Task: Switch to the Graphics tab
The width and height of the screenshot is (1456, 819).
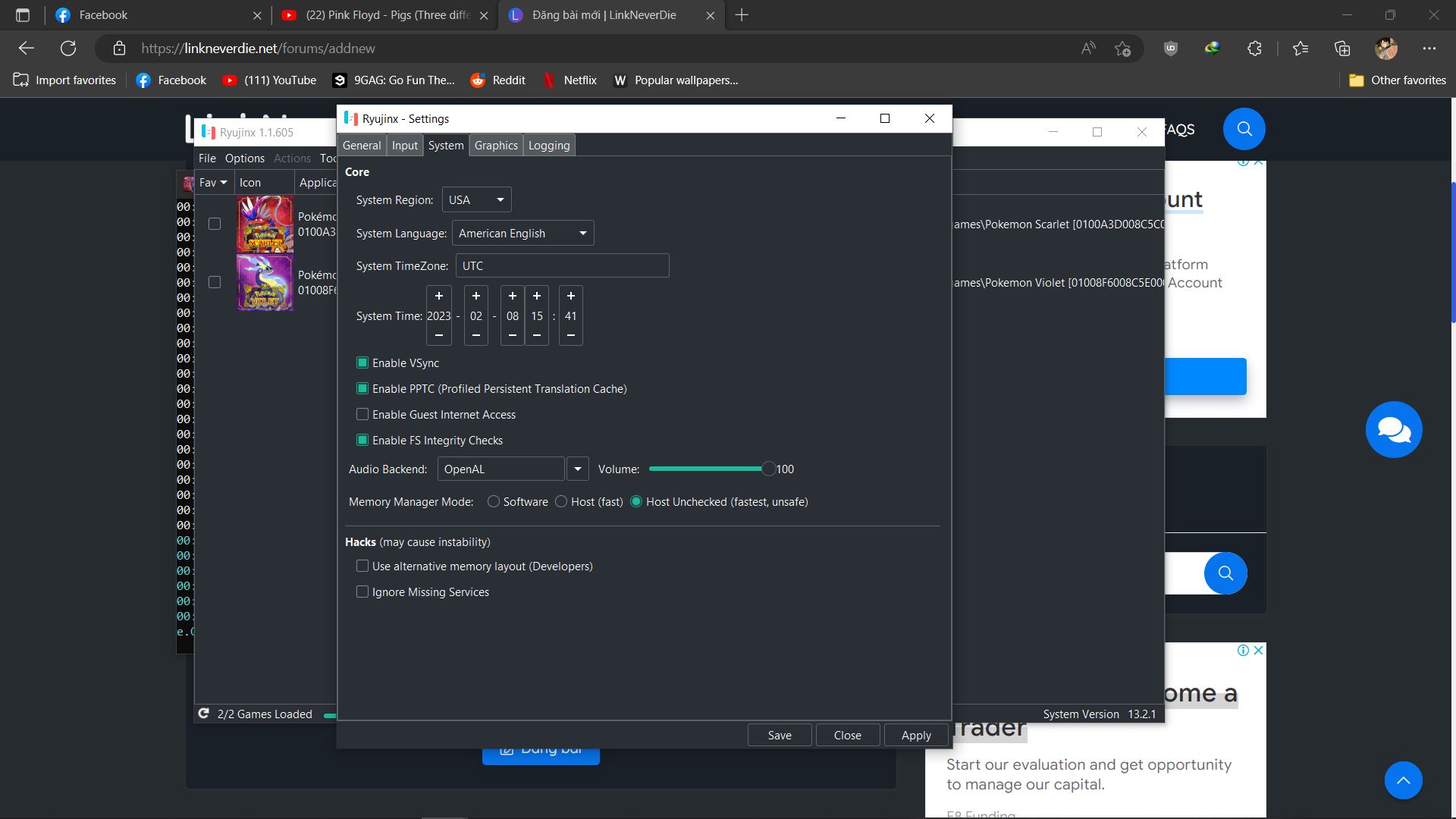Action: pos(496,146)
